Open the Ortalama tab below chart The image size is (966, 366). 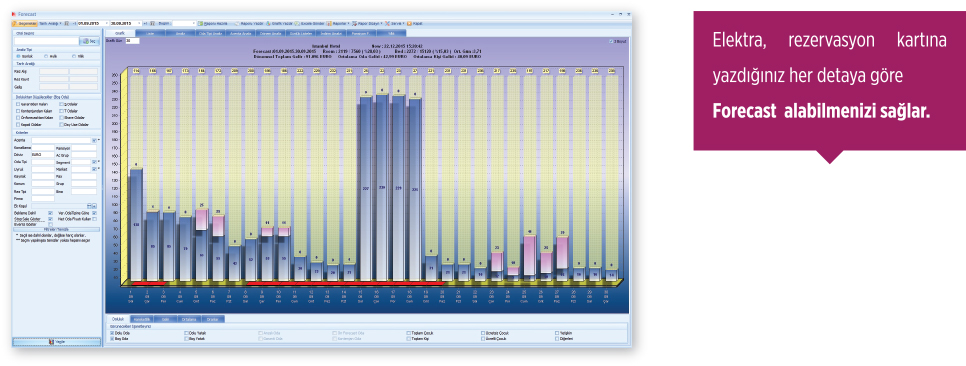pos(189,319)
